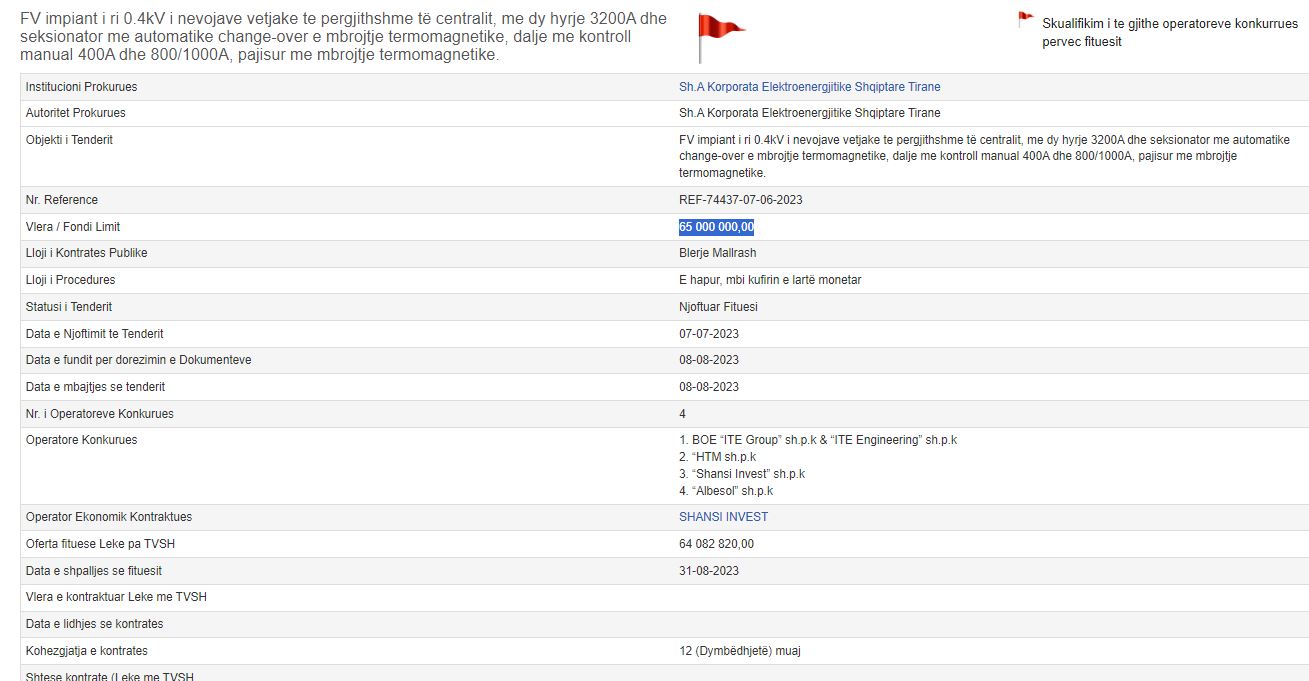Open the SHANSI INVEST contractor link
The image size is (1309, 681).
pyautogui.click(x=723, y=517)
